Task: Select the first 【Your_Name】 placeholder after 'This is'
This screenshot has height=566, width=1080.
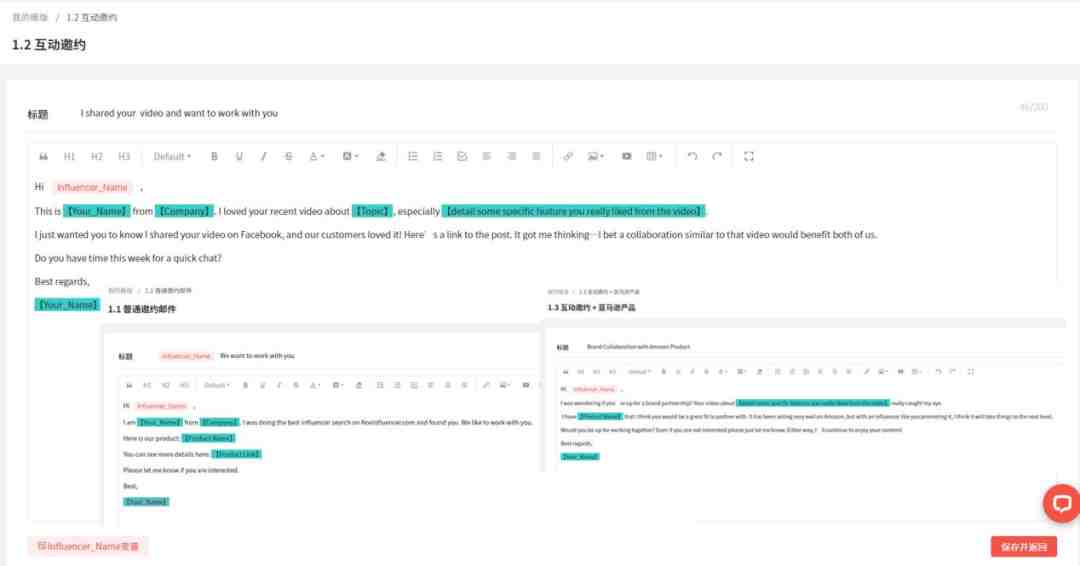Action: 96,211
